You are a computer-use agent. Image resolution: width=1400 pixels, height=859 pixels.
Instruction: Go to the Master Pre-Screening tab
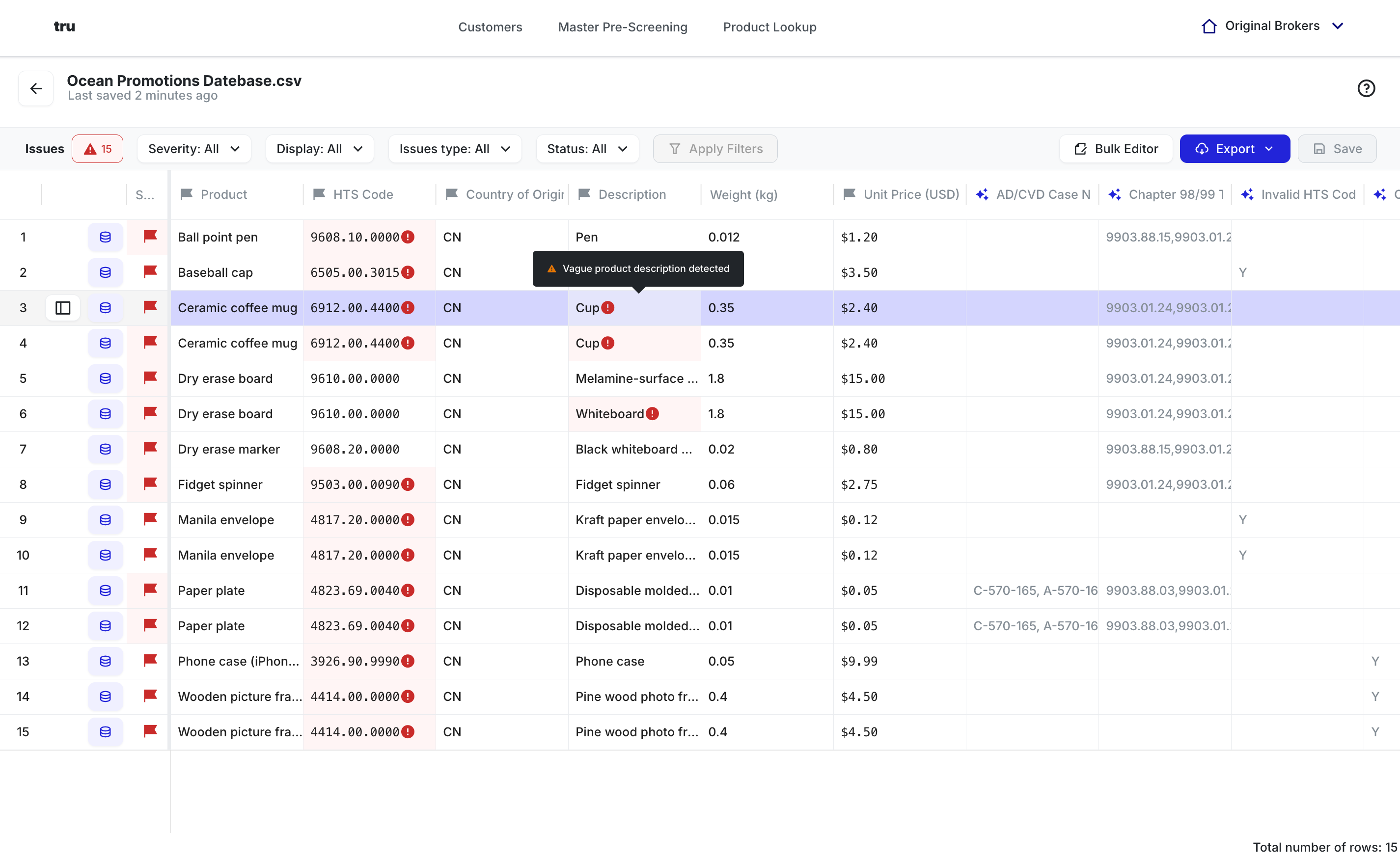coord(622,27)
